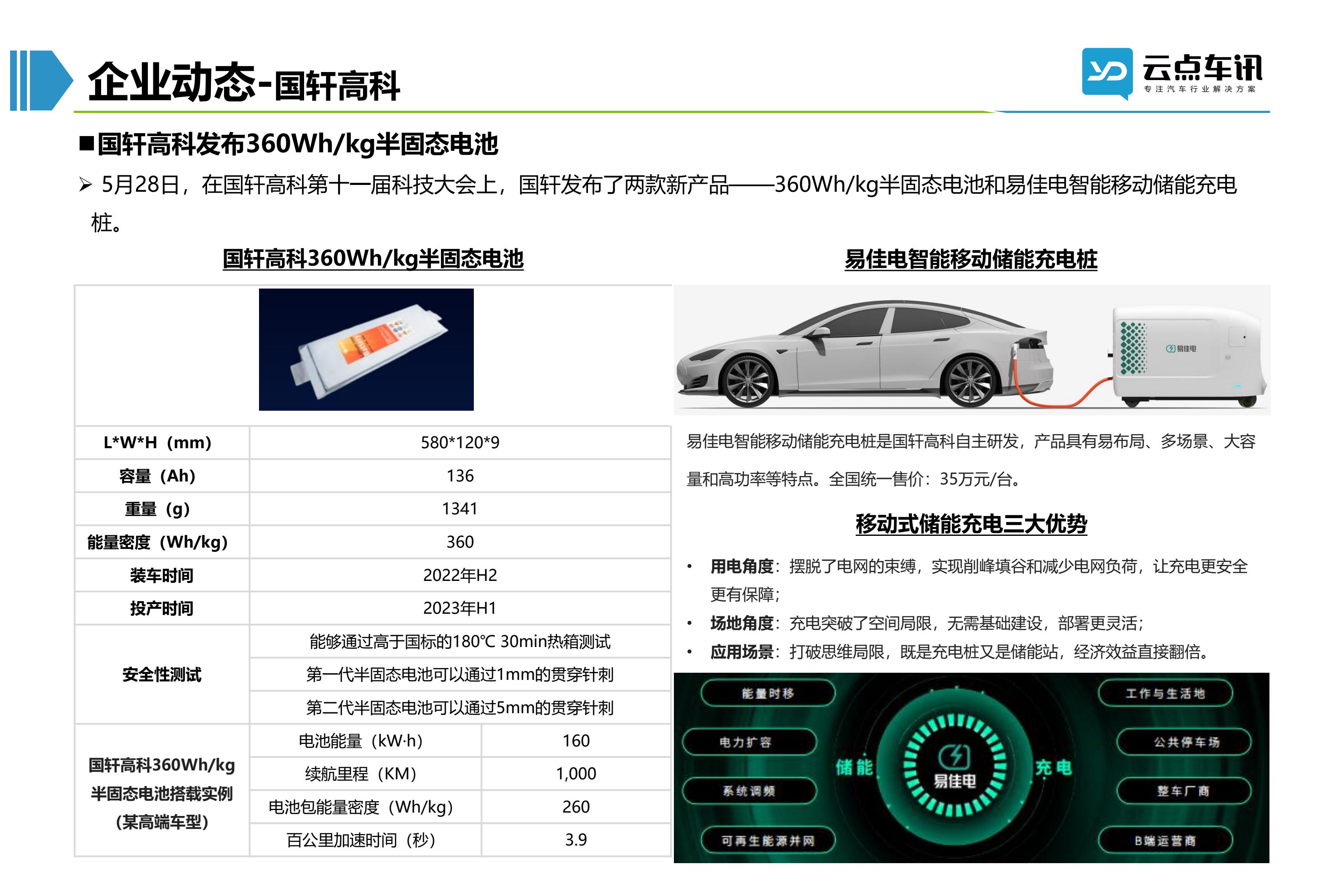This screenshot has height=896, width=1344.
Task: Click the 电力扩容 pill button
Action: (x=749, y=742)
